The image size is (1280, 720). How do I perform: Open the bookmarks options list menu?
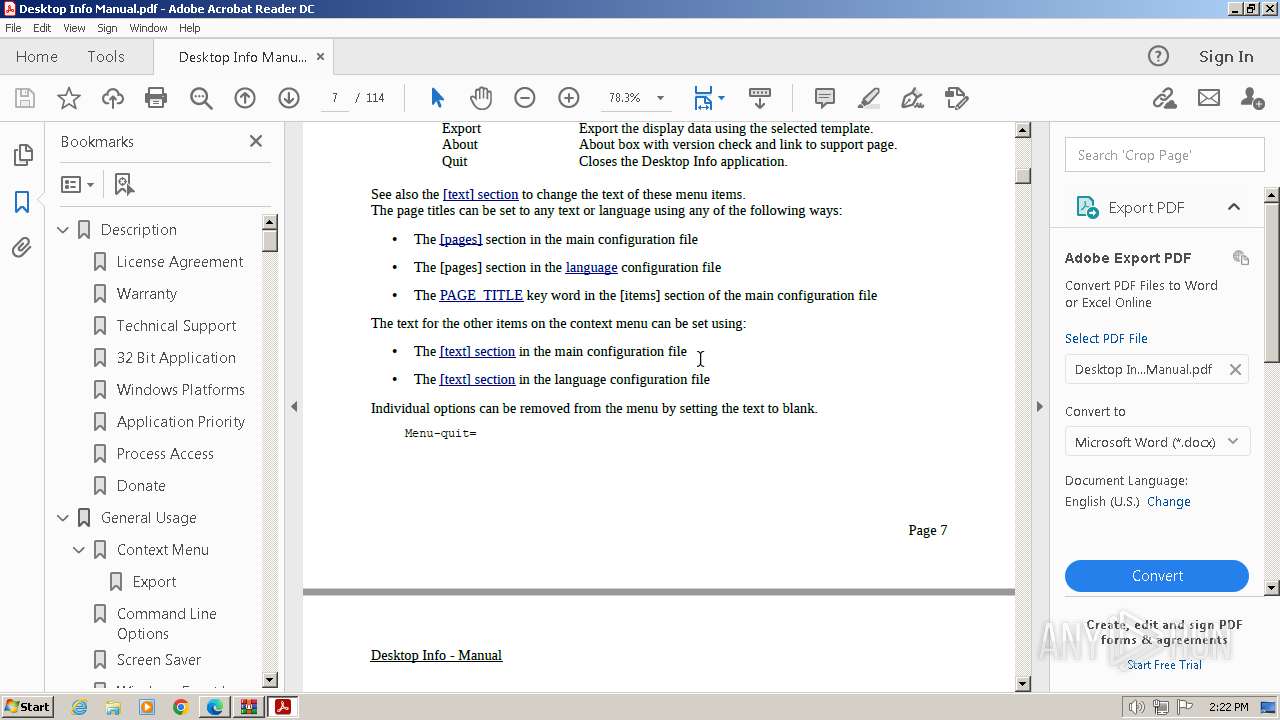(x=77, y=184)
